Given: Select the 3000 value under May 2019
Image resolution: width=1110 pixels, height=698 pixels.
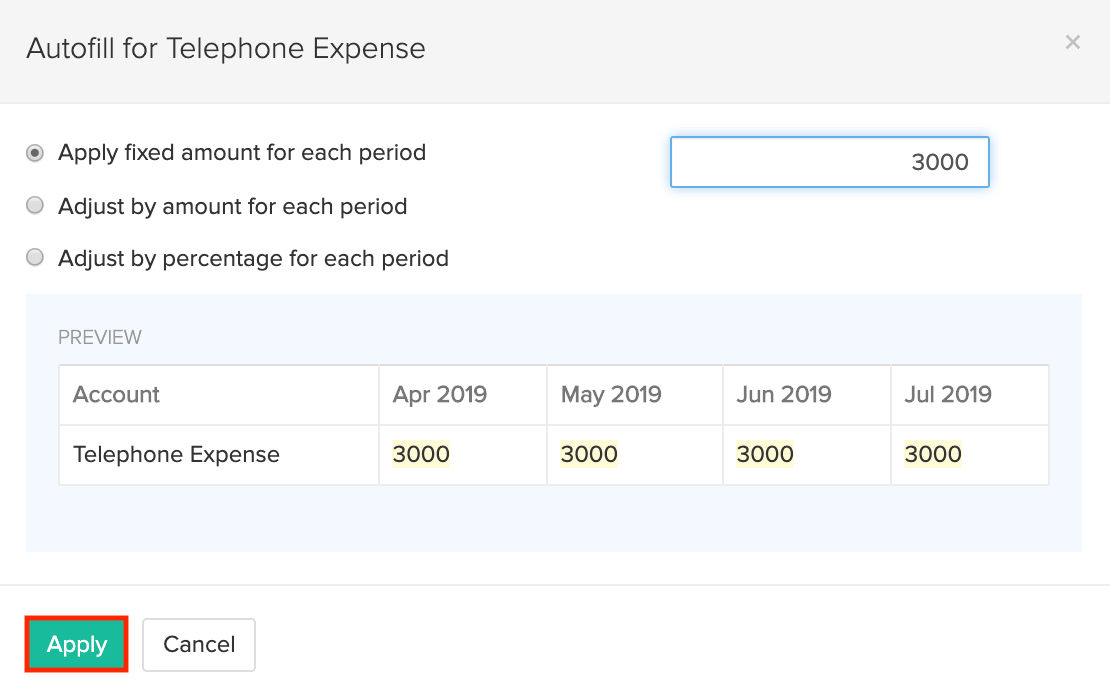Looking at the screenshot, I should coord(589,454).
